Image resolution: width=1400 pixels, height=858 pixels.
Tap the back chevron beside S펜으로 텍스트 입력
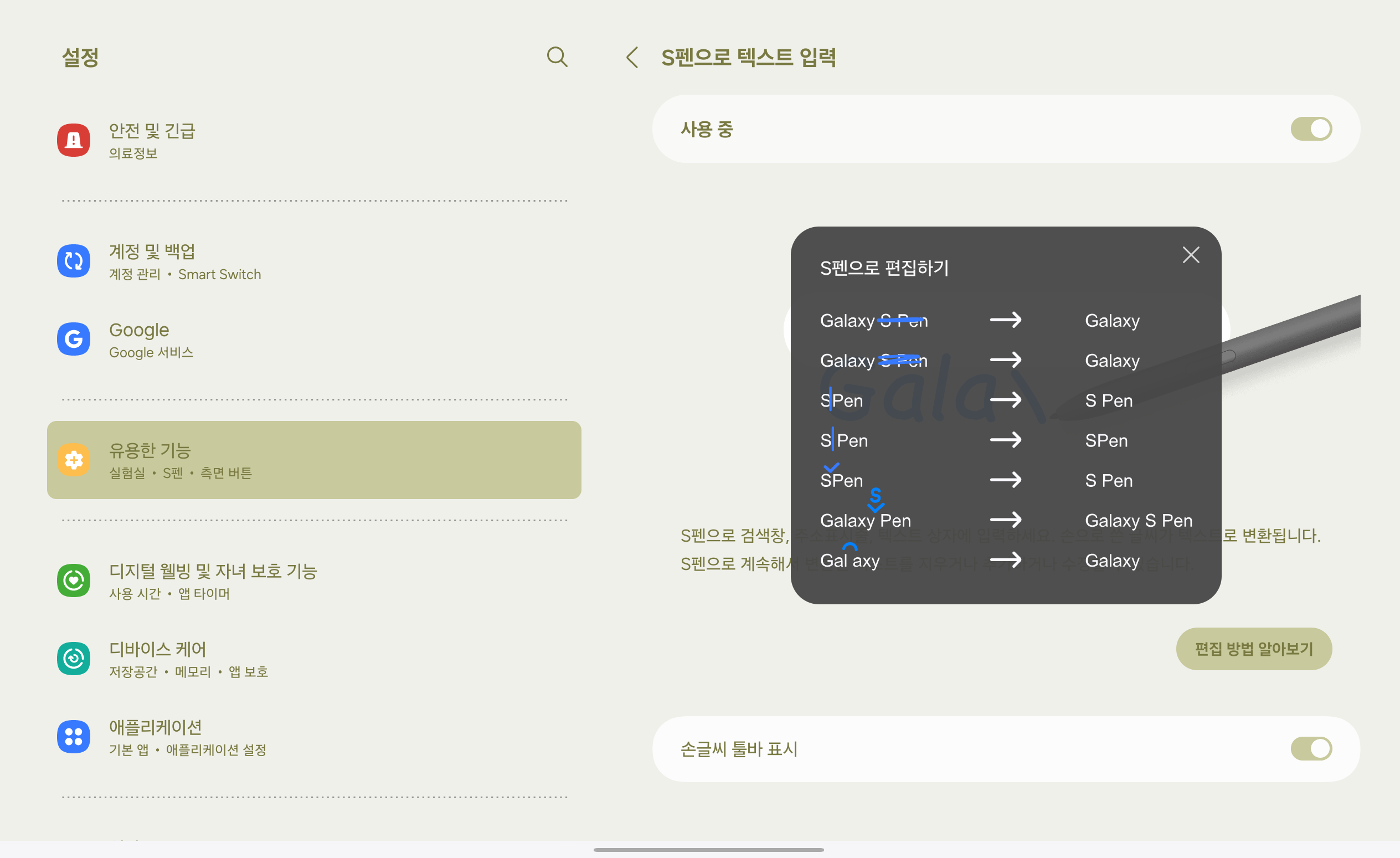pos(632,58)
